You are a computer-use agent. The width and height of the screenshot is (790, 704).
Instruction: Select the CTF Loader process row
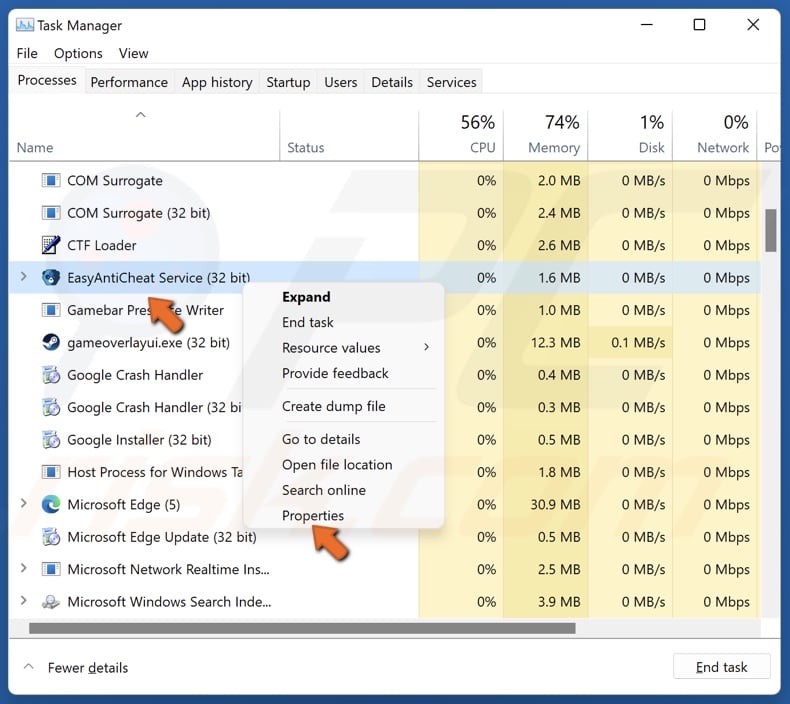[384, 245]
